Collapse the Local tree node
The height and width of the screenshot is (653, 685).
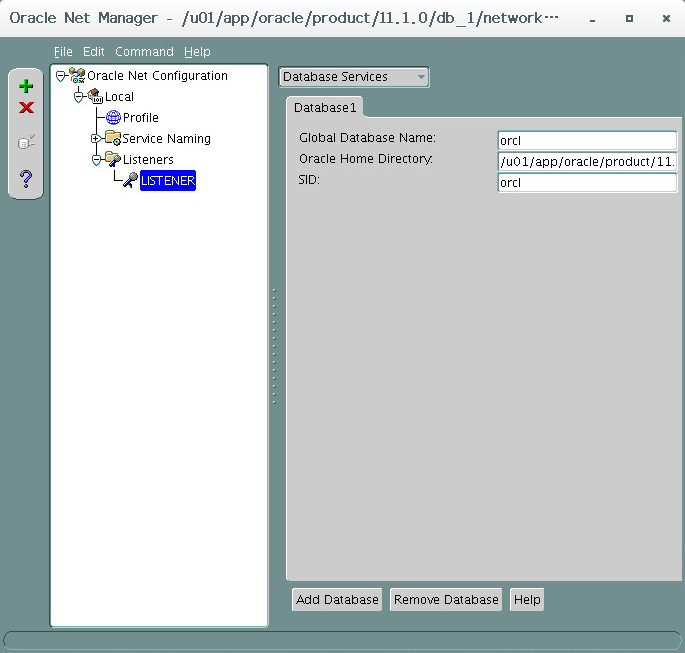(78, 97)
